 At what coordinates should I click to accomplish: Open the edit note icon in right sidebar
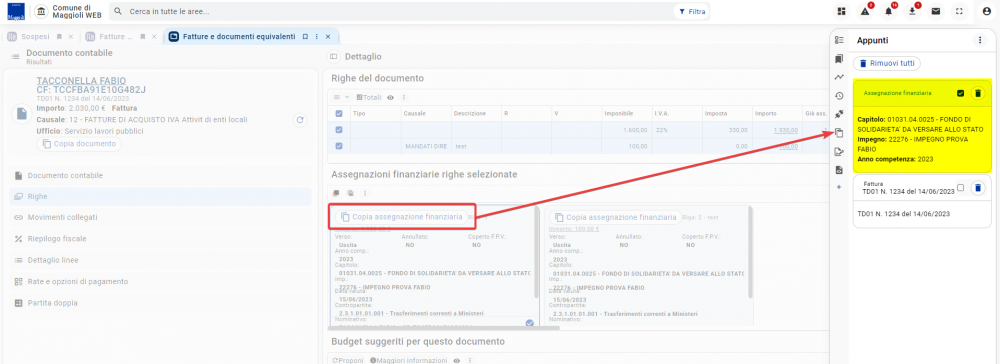(x=839, y=151)
